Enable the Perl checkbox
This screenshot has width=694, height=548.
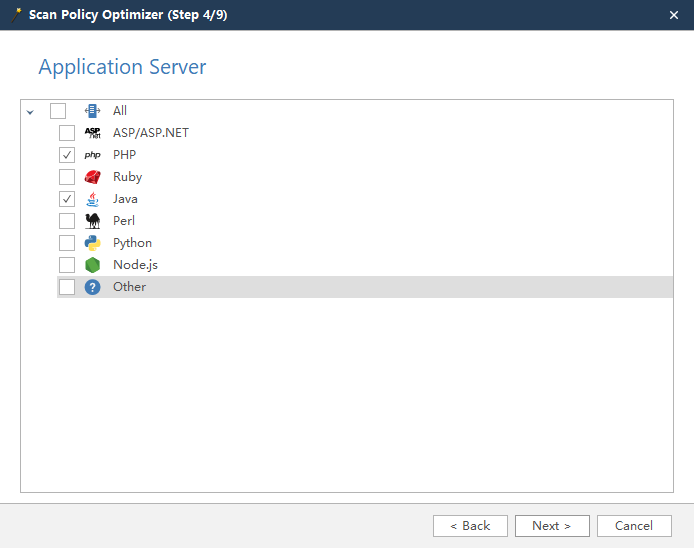pos(67,220)
